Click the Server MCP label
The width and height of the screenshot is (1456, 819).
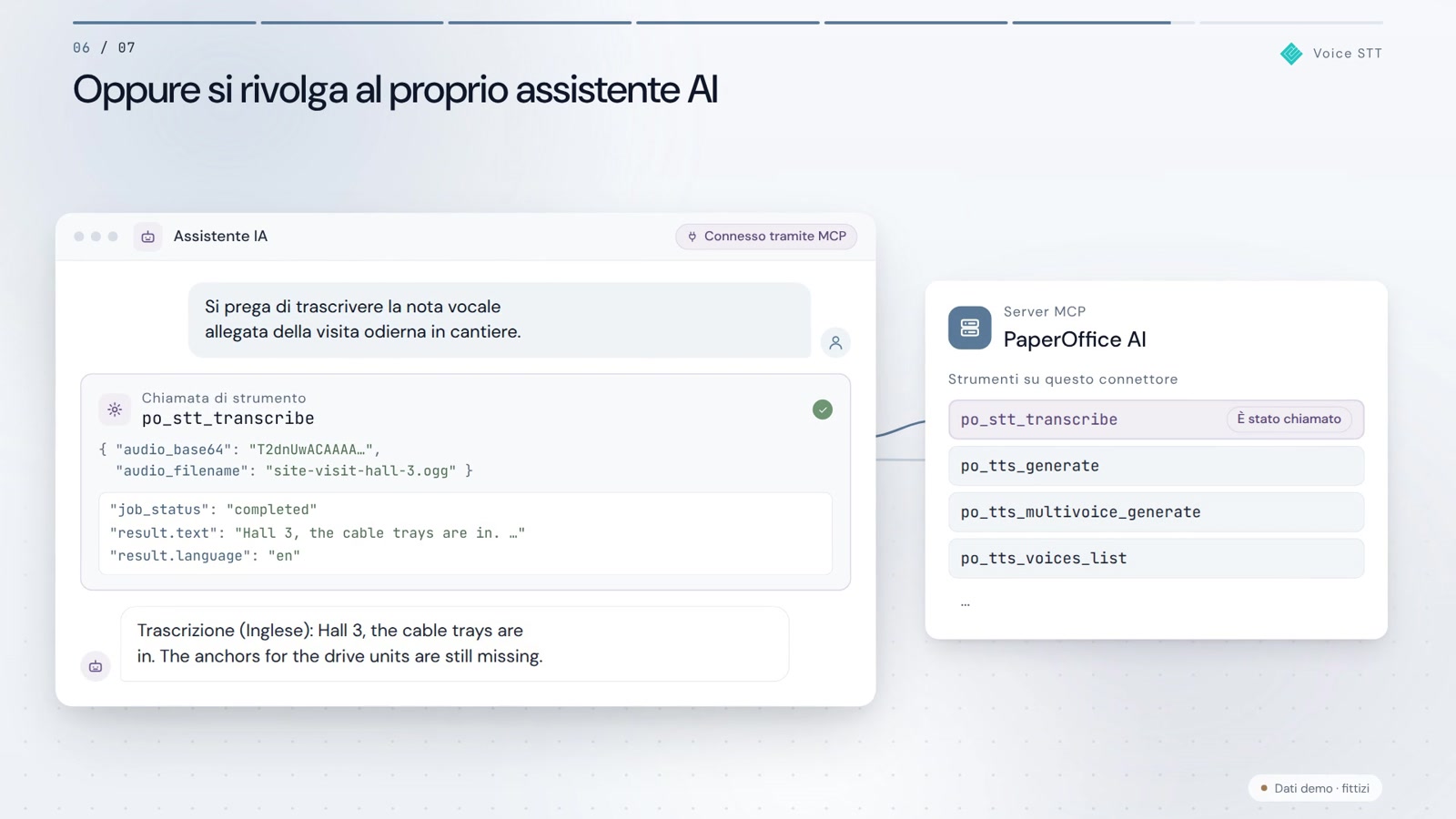(x=1045, y=312)
